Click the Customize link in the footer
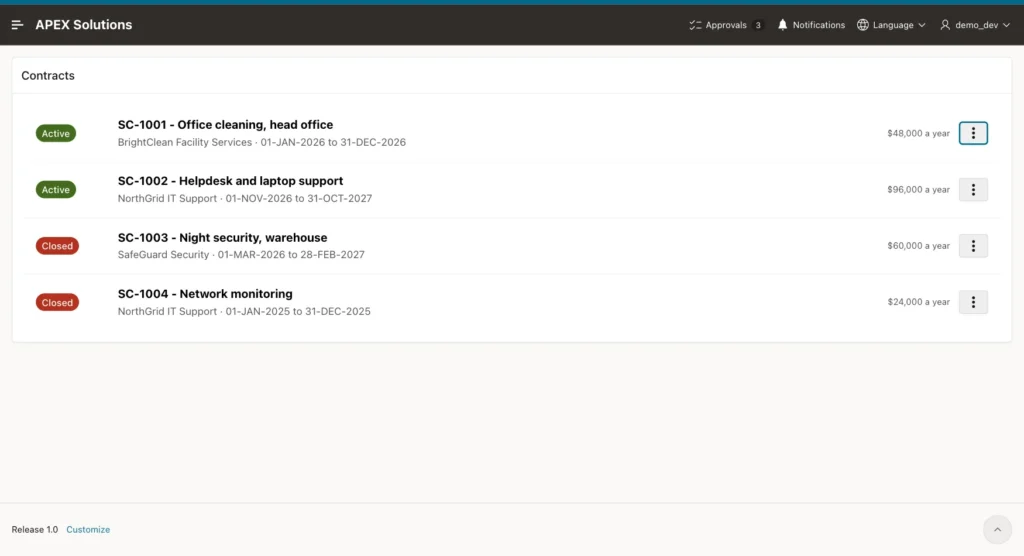 pyautogui.click(x=88, y=530)
